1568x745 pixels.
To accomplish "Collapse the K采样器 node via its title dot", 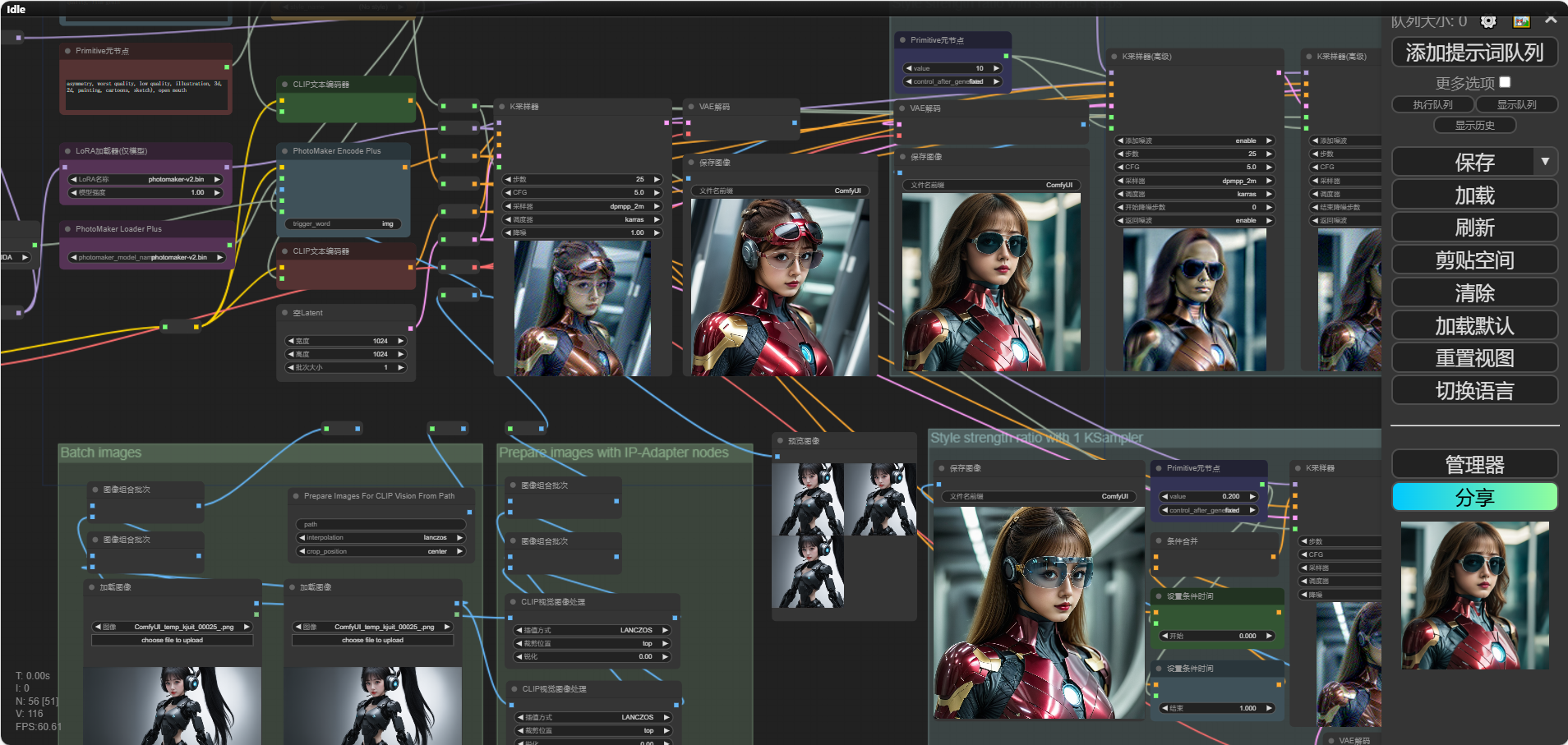I will click(x=502, y=107).
